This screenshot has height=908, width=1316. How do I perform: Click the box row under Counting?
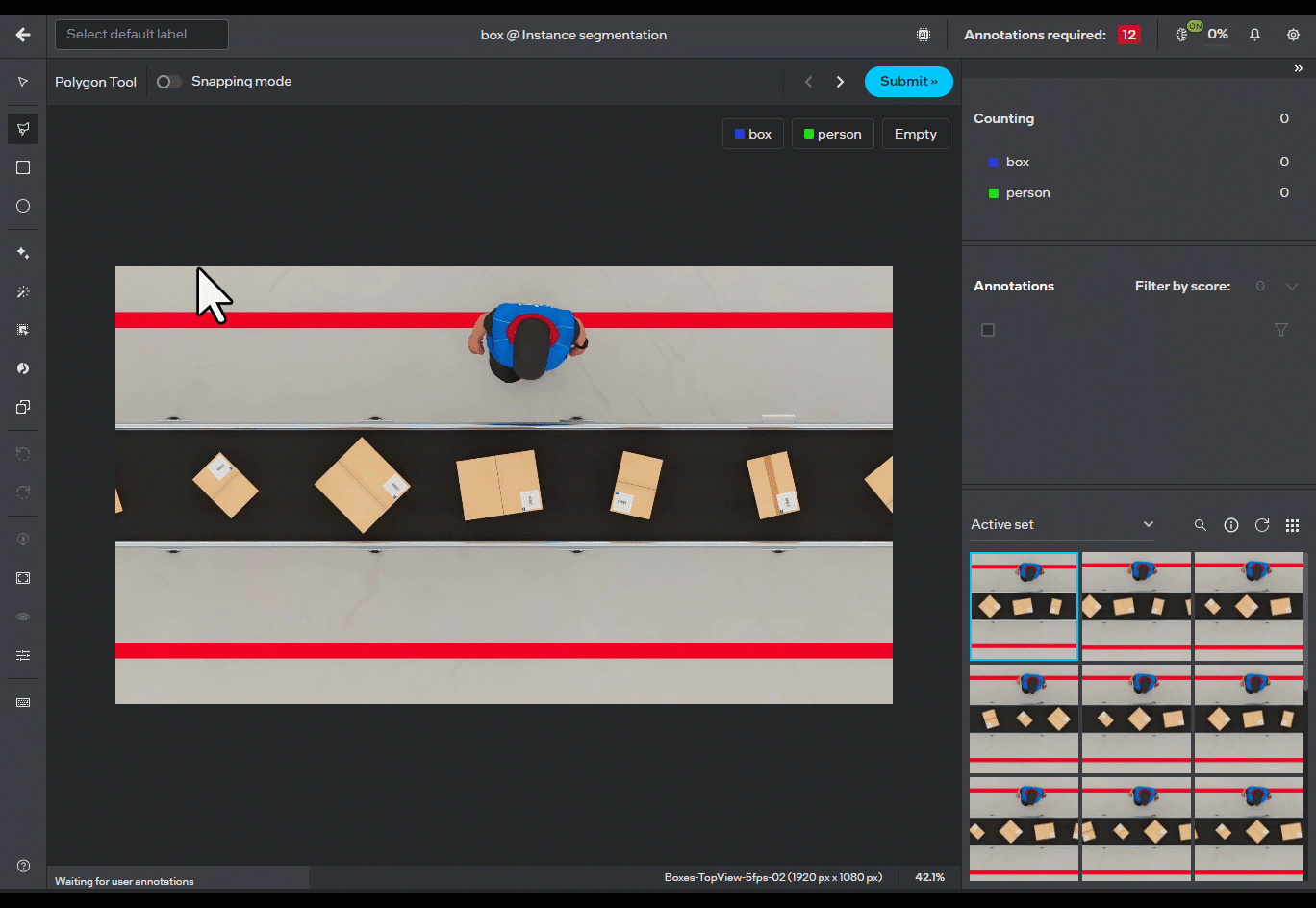coord(1139,162)
